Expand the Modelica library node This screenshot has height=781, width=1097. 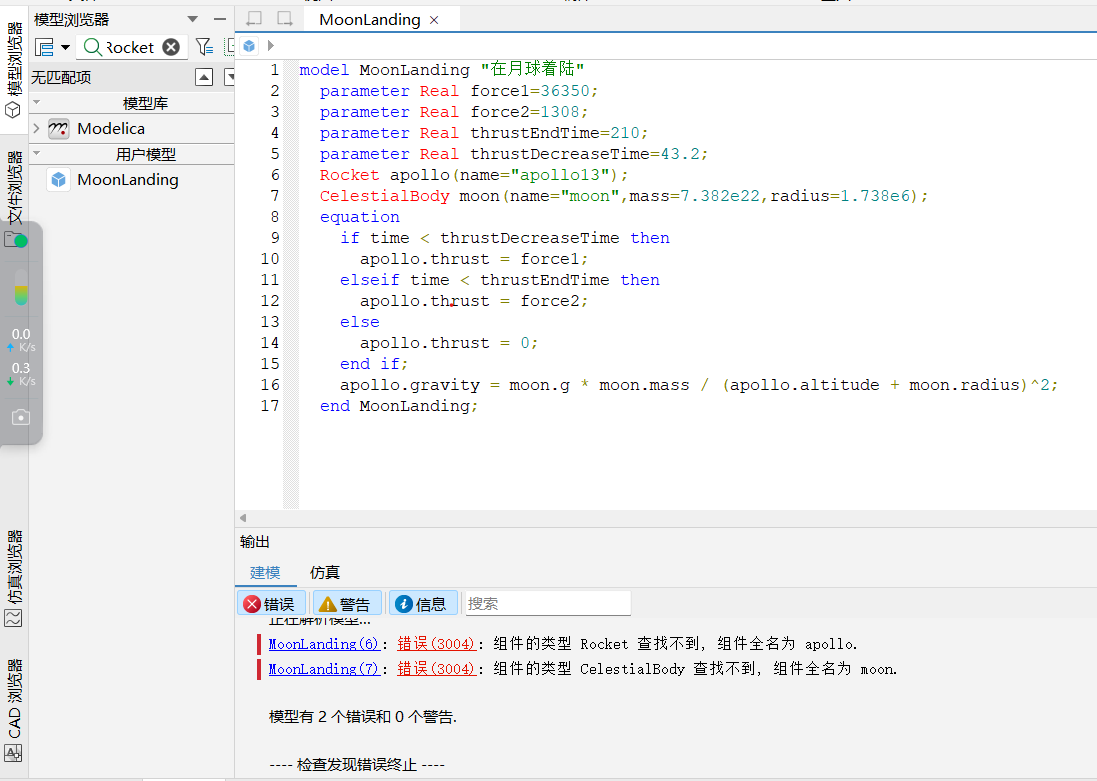point(36,129)
